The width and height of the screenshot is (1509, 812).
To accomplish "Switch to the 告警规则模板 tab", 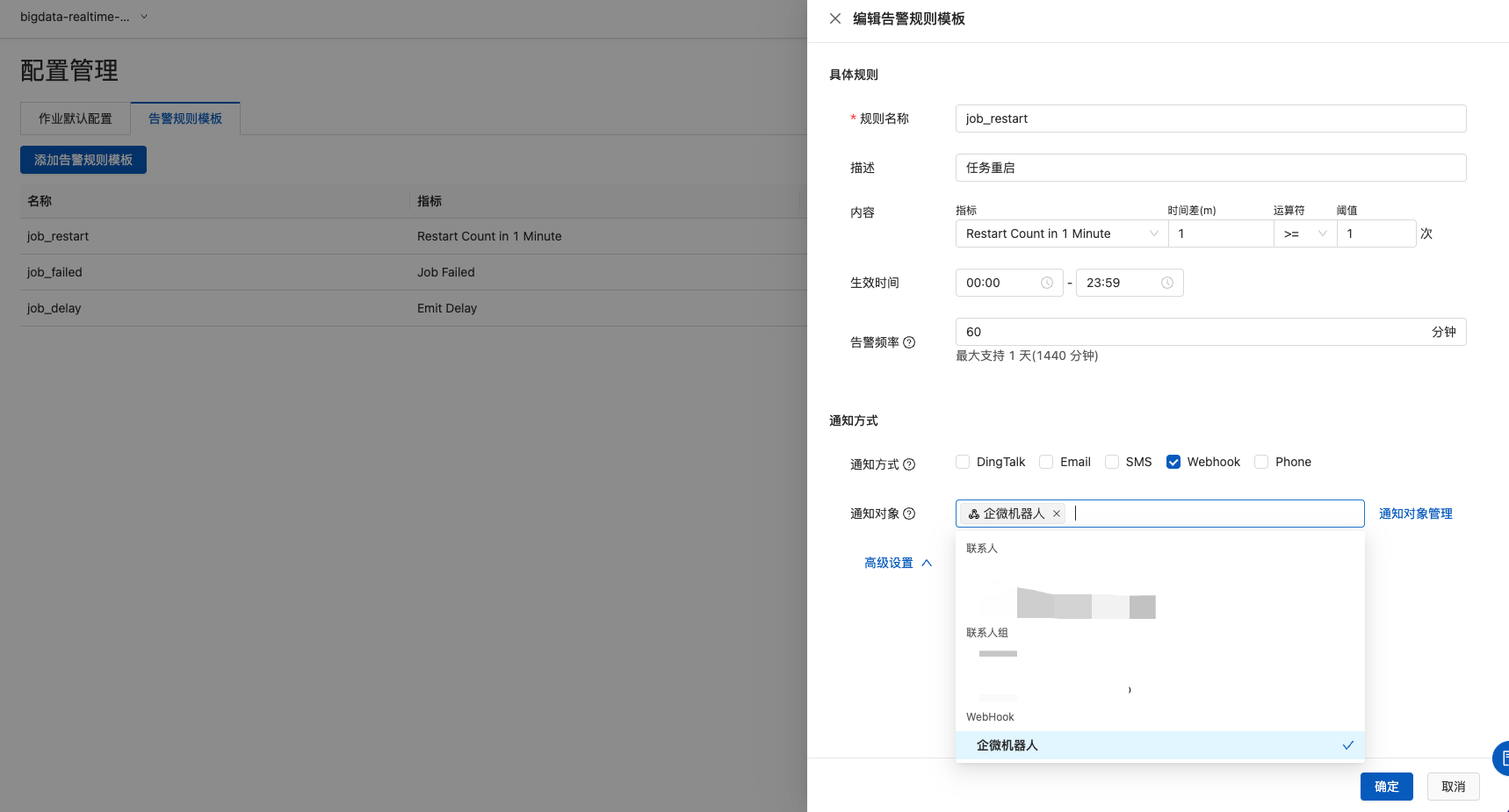I will [185, 119].
